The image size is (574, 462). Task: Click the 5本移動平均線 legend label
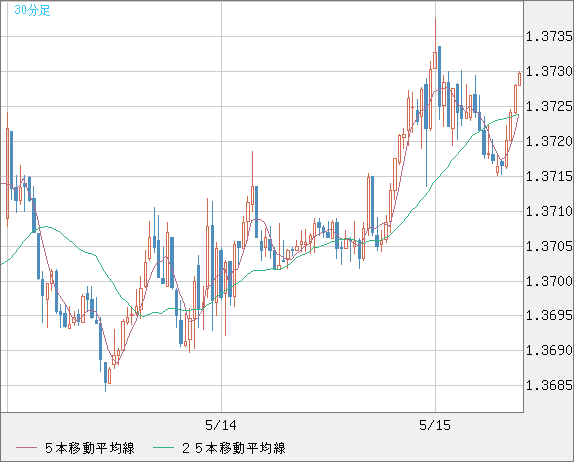90,448
